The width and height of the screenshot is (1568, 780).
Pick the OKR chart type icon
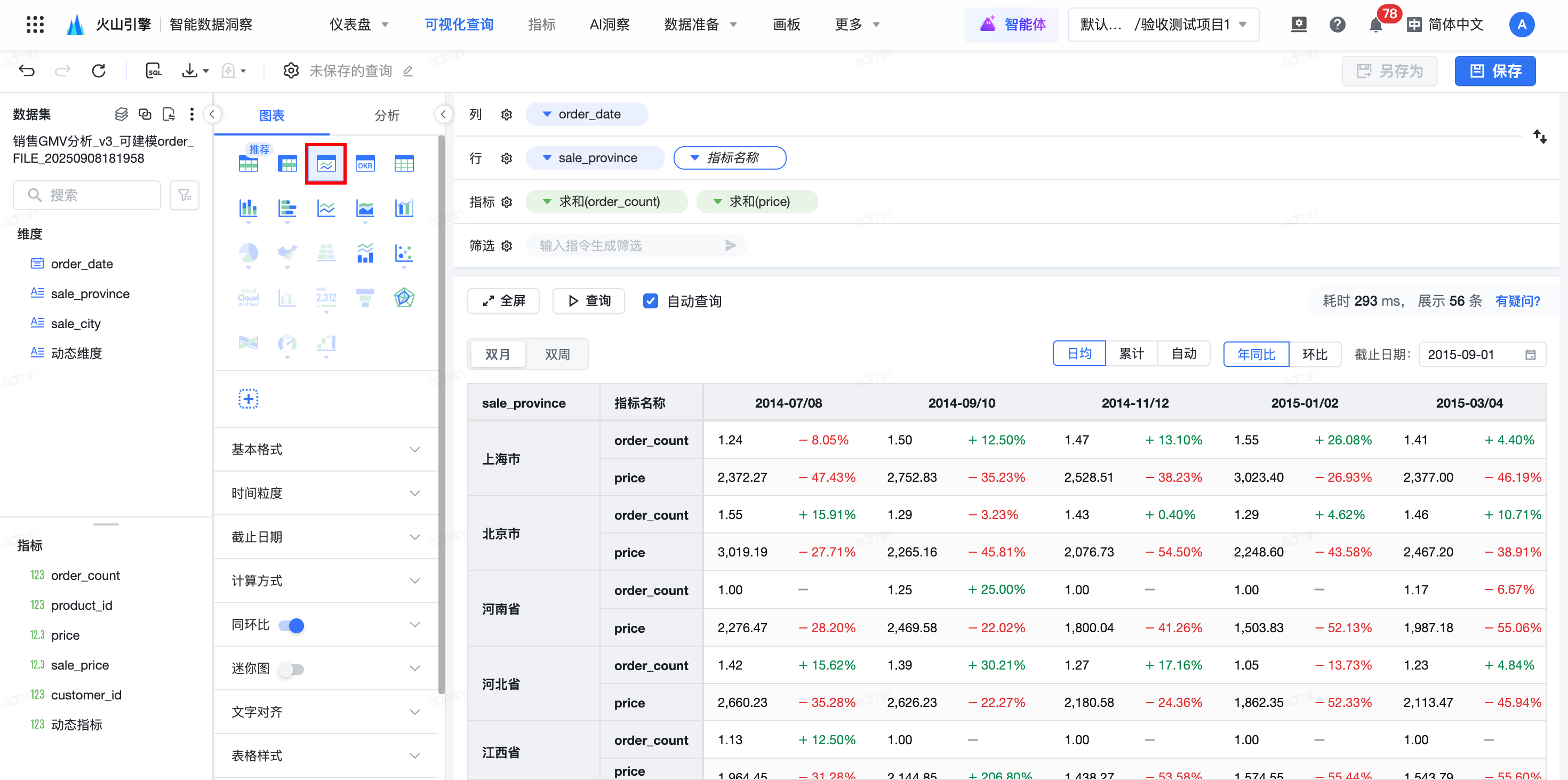pos(365,164)
